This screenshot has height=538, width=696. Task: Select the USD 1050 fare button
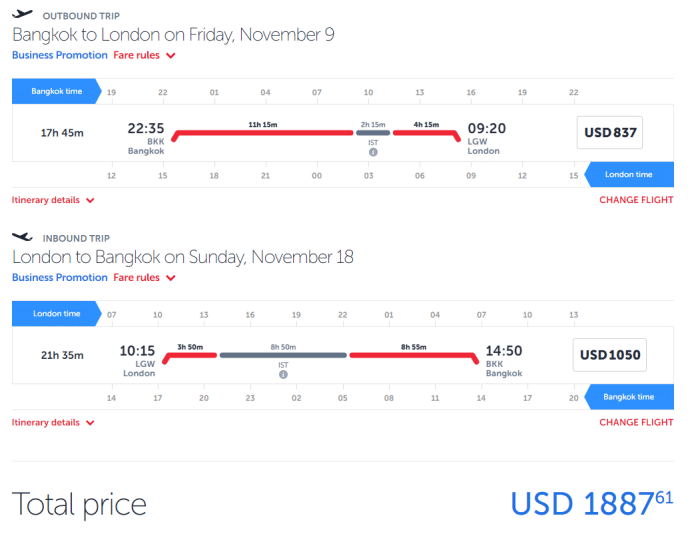pyautogui.click(x=610, y=355)
